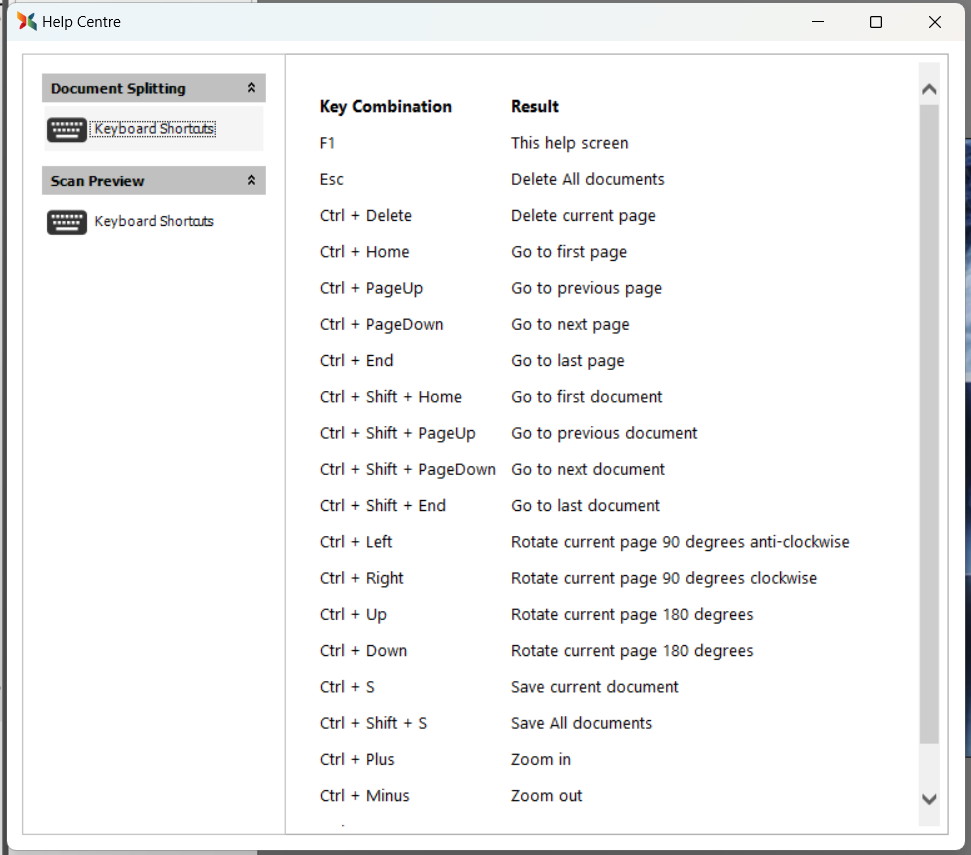Click the keyboard icon under Scan Preview
This screenshot has height=855, width=971.
[67, 222]
